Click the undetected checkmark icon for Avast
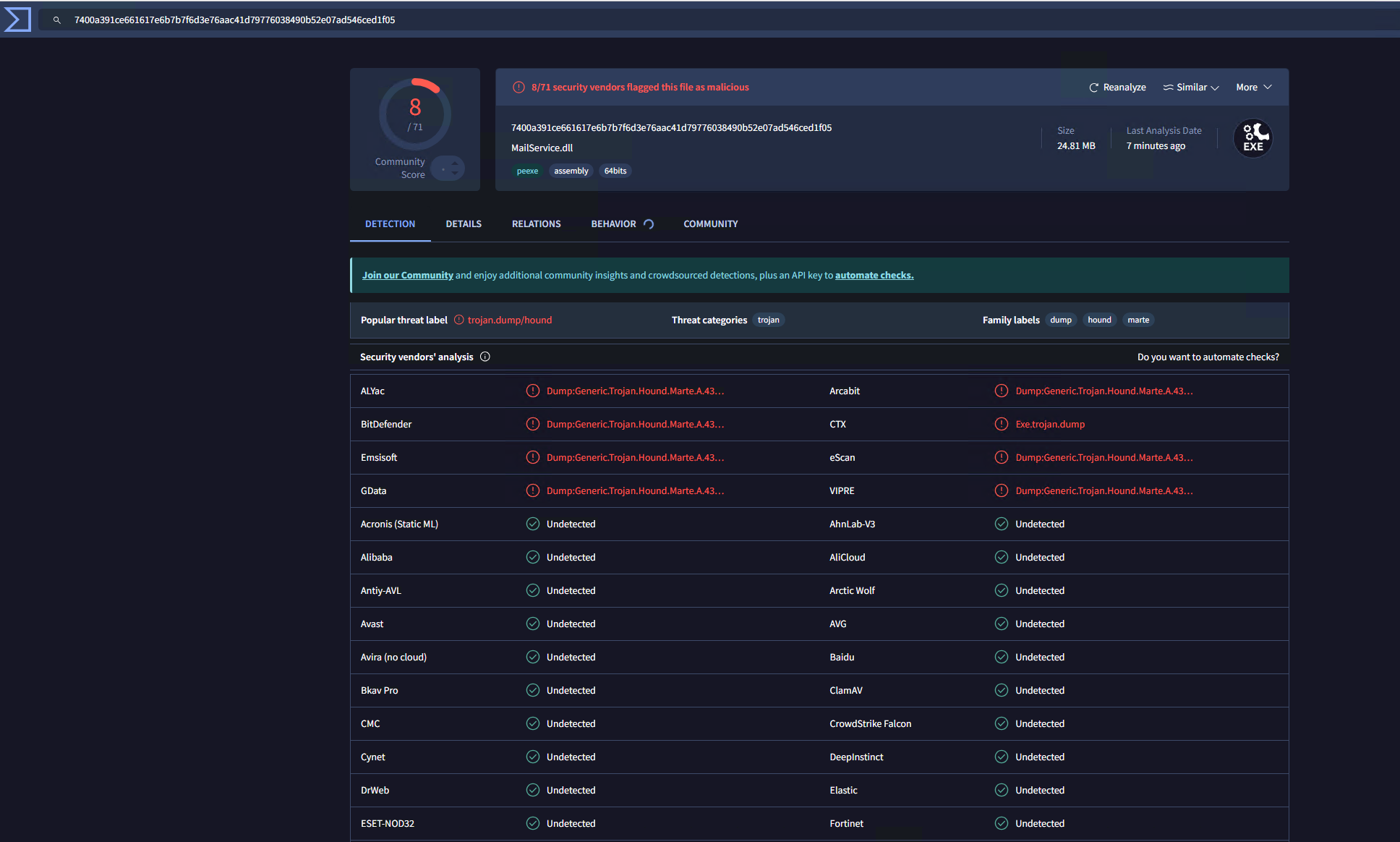The width and height of the screenshot is (1400, 842). pos(533,624)
